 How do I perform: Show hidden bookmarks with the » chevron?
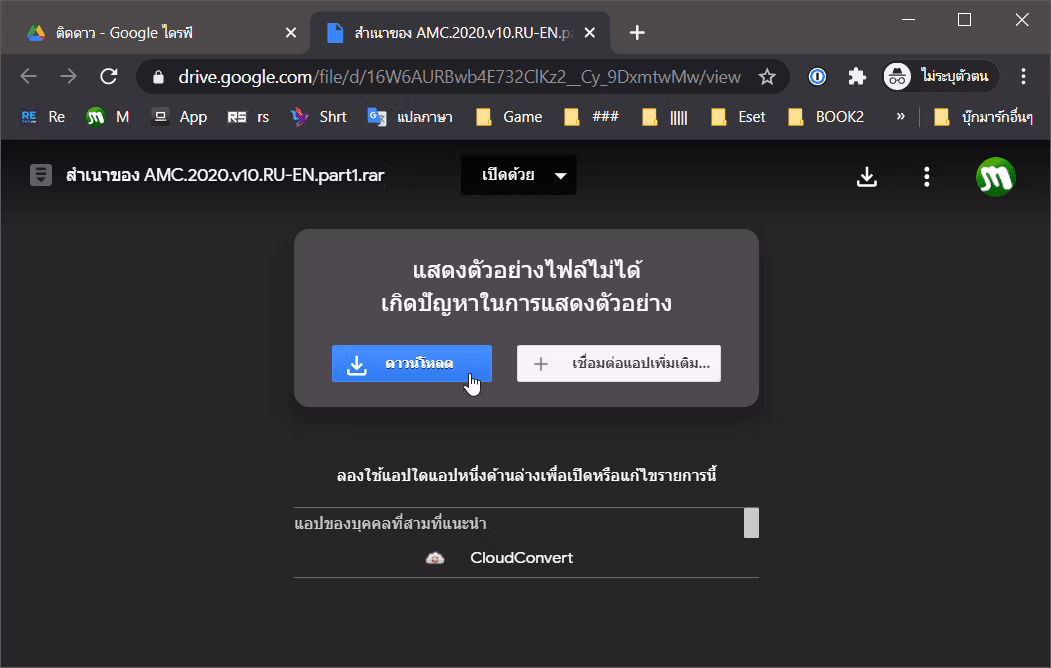coord(900,117)
